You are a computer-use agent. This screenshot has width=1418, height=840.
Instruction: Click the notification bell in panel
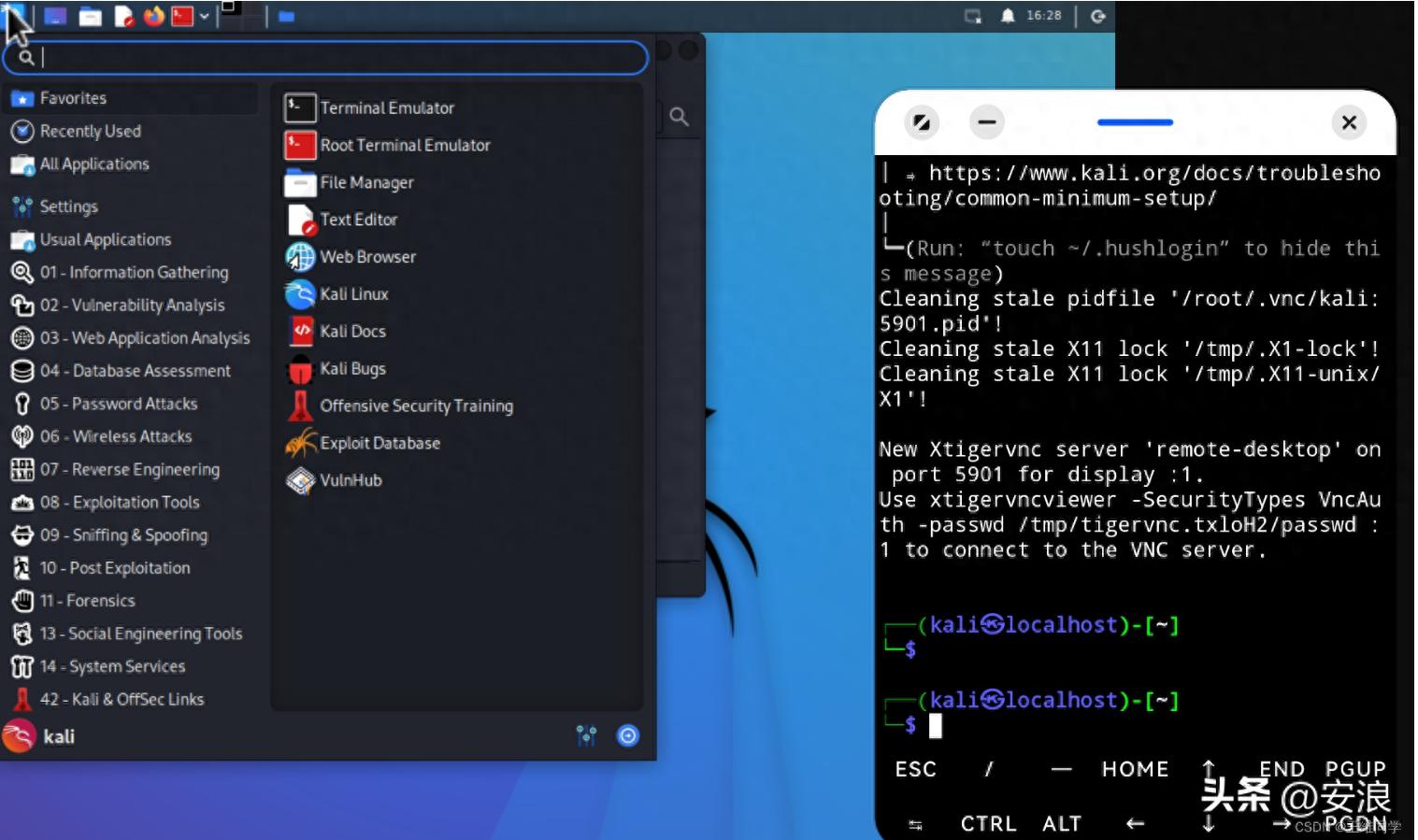1008,16
